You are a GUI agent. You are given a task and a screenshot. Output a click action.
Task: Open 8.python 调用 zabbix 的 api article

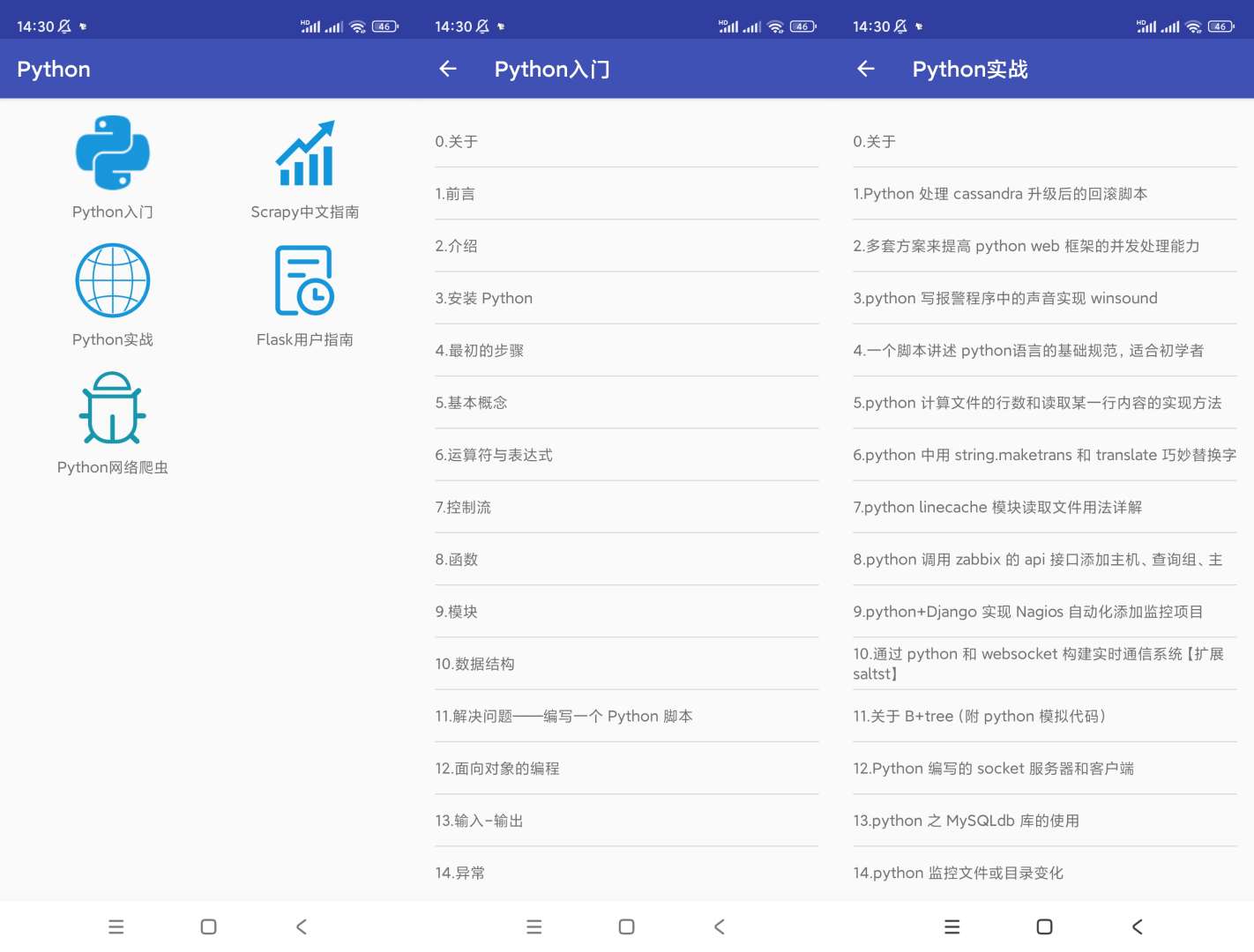point(1045,559)
